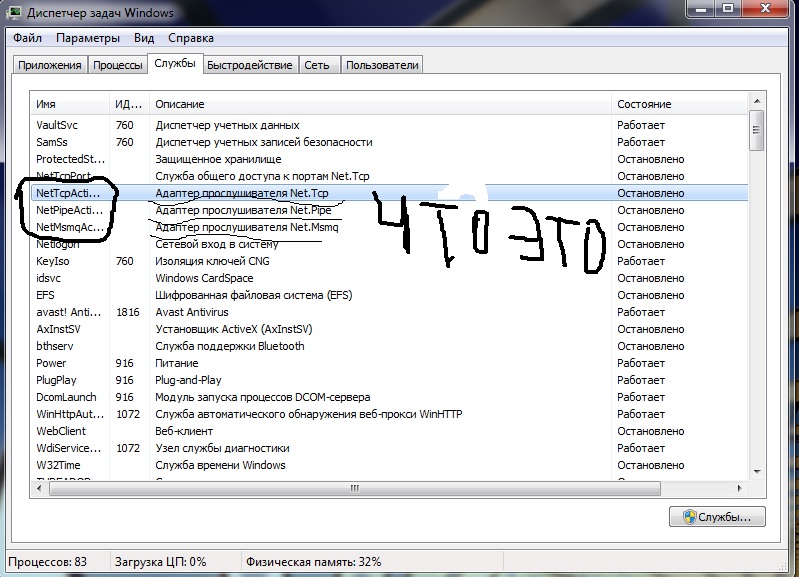
Task: Click description 'Служба поддержки Bluetooth'
Action: 230,346
